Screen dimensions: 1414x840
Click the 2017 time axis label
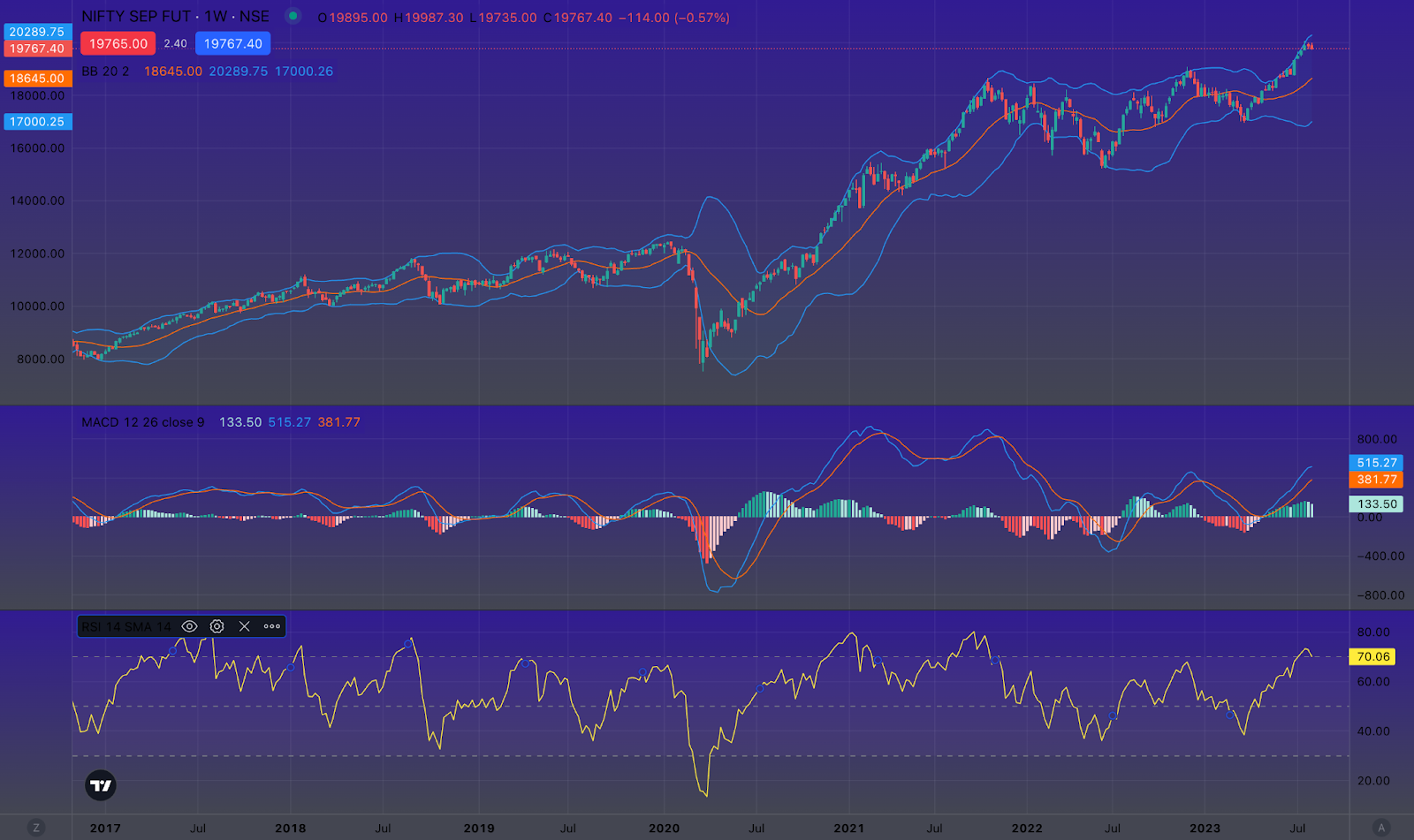click(105, 829)
